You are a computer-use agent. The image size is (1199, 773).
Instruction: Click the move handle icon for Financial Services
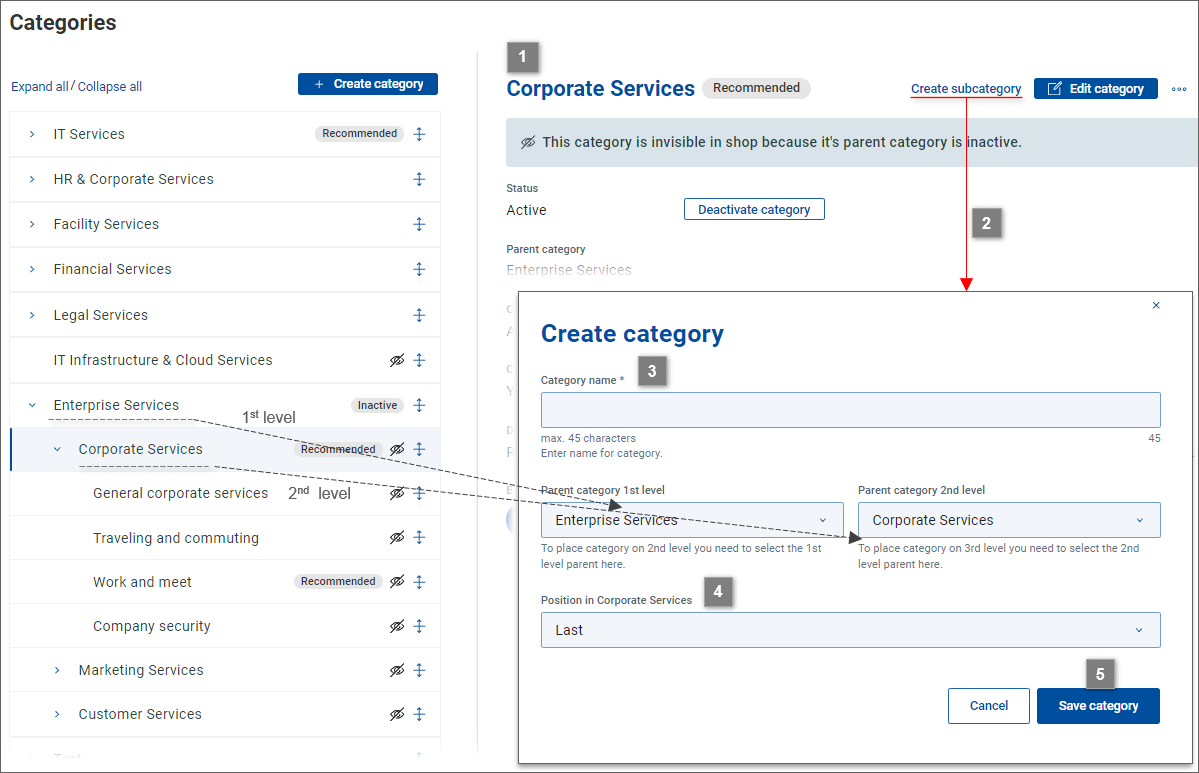pos(420,269)
